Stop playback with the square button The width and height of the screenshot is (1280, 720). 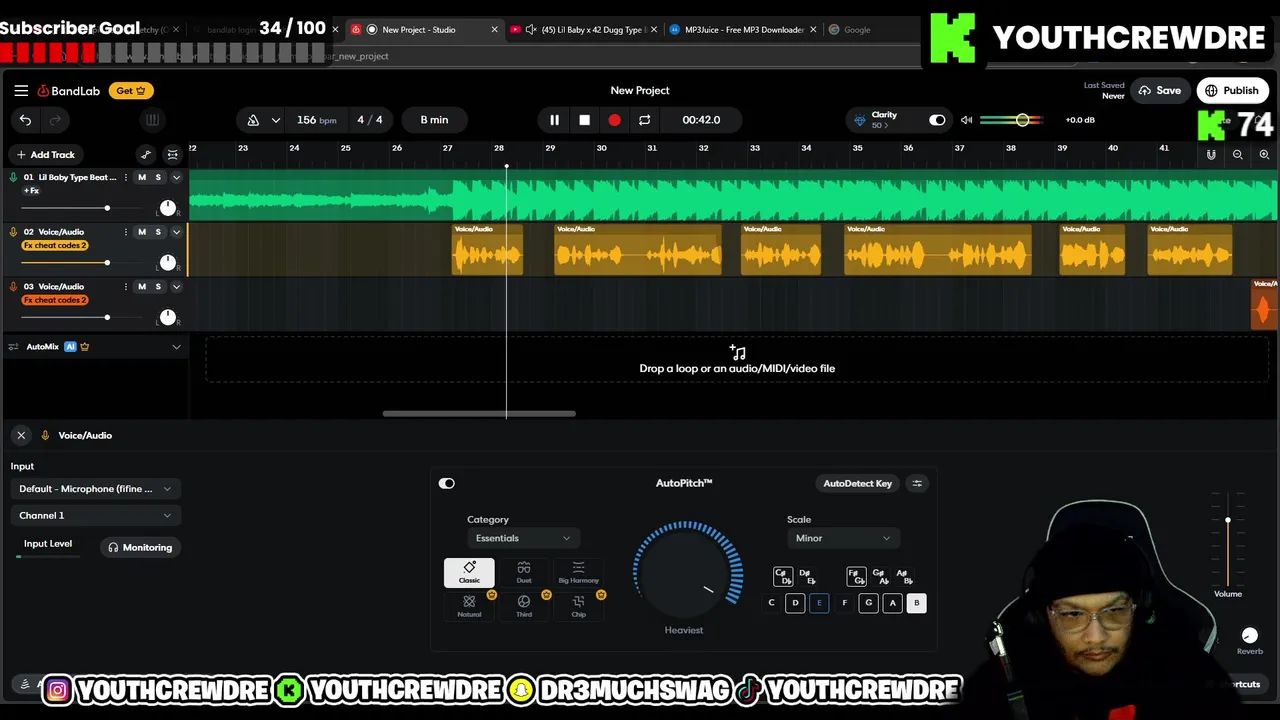584,120
